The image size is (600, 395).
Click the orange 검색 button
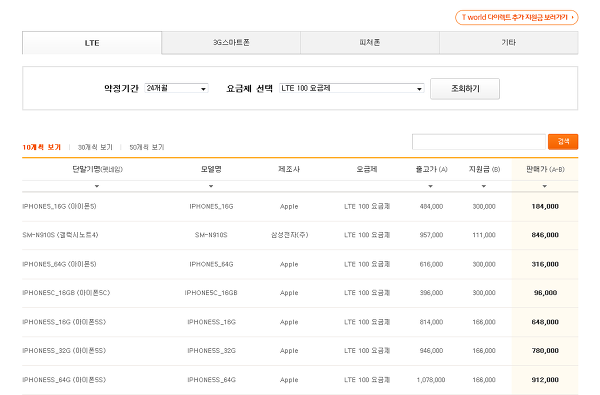click(x=563, y=142)
